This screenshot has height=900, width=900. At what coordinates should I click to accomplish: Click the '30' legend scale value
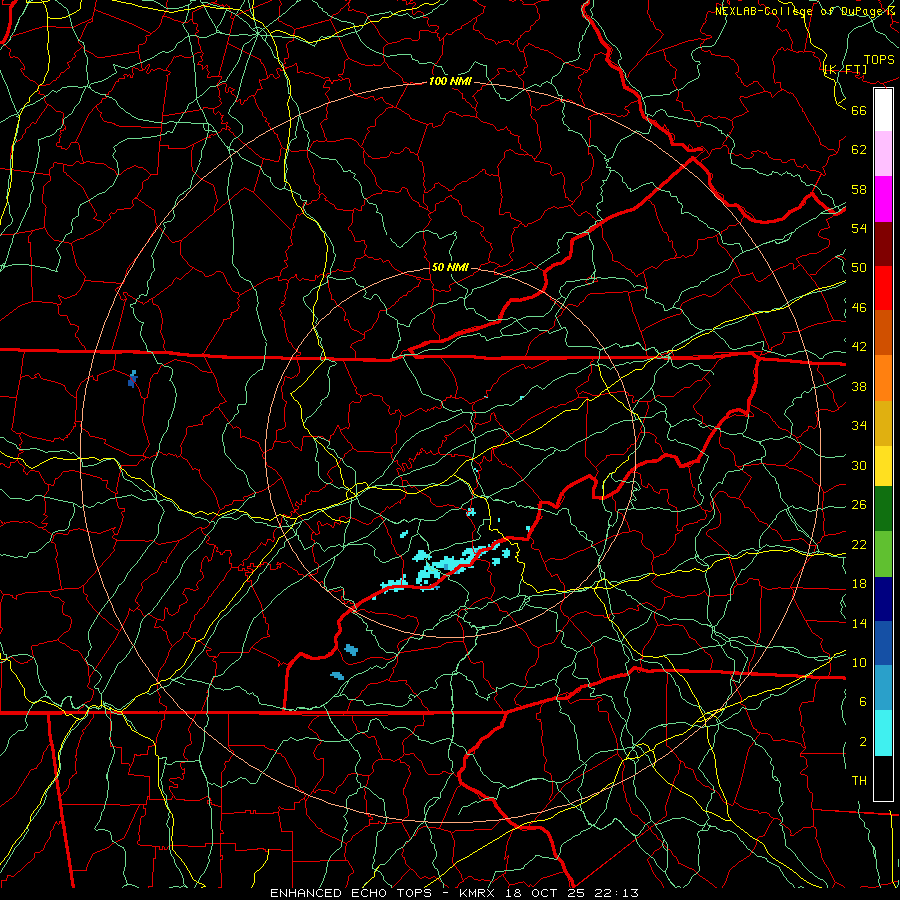pyautogui.click(x=859, y=465)
